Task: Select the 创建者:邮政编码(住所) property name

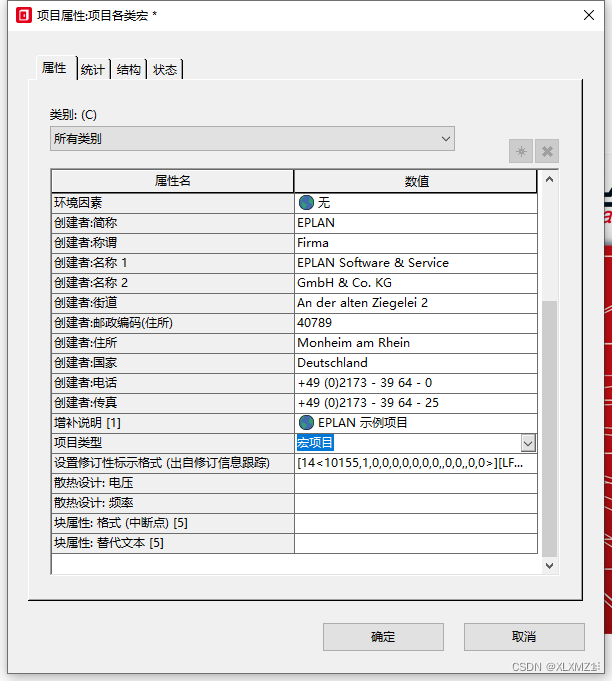Action: click(x=172, y=323)
